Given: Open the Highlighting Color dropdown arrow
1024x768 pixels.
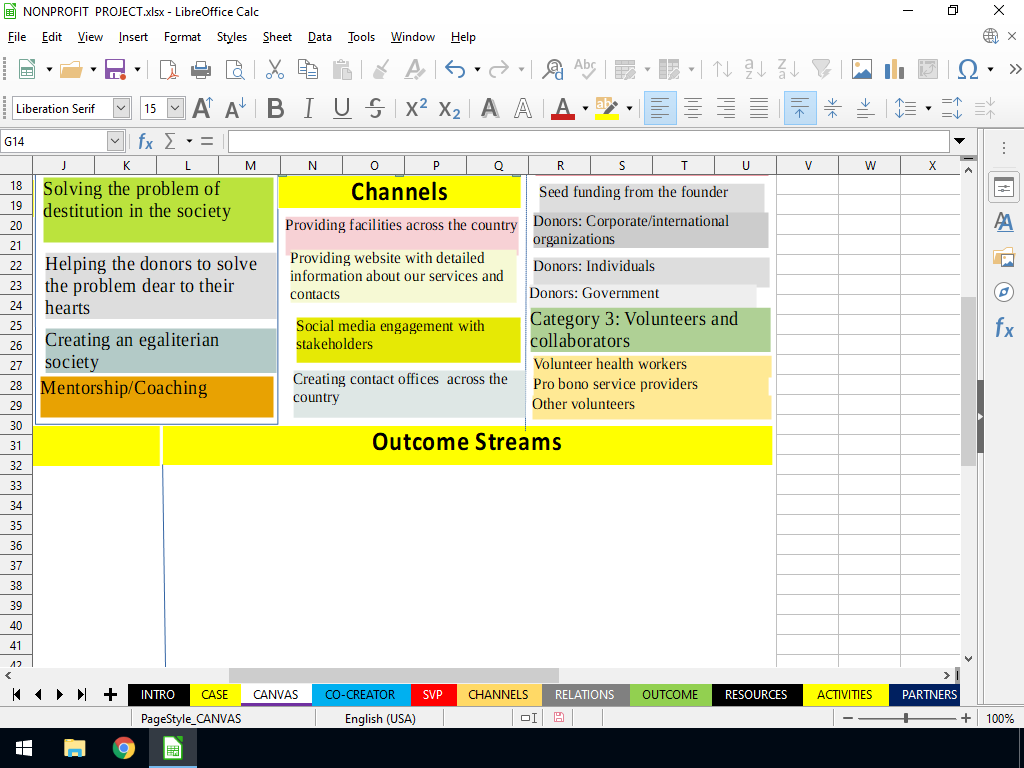Looking at the screenshot, I should pyautogui.click(x=630, y=108).
